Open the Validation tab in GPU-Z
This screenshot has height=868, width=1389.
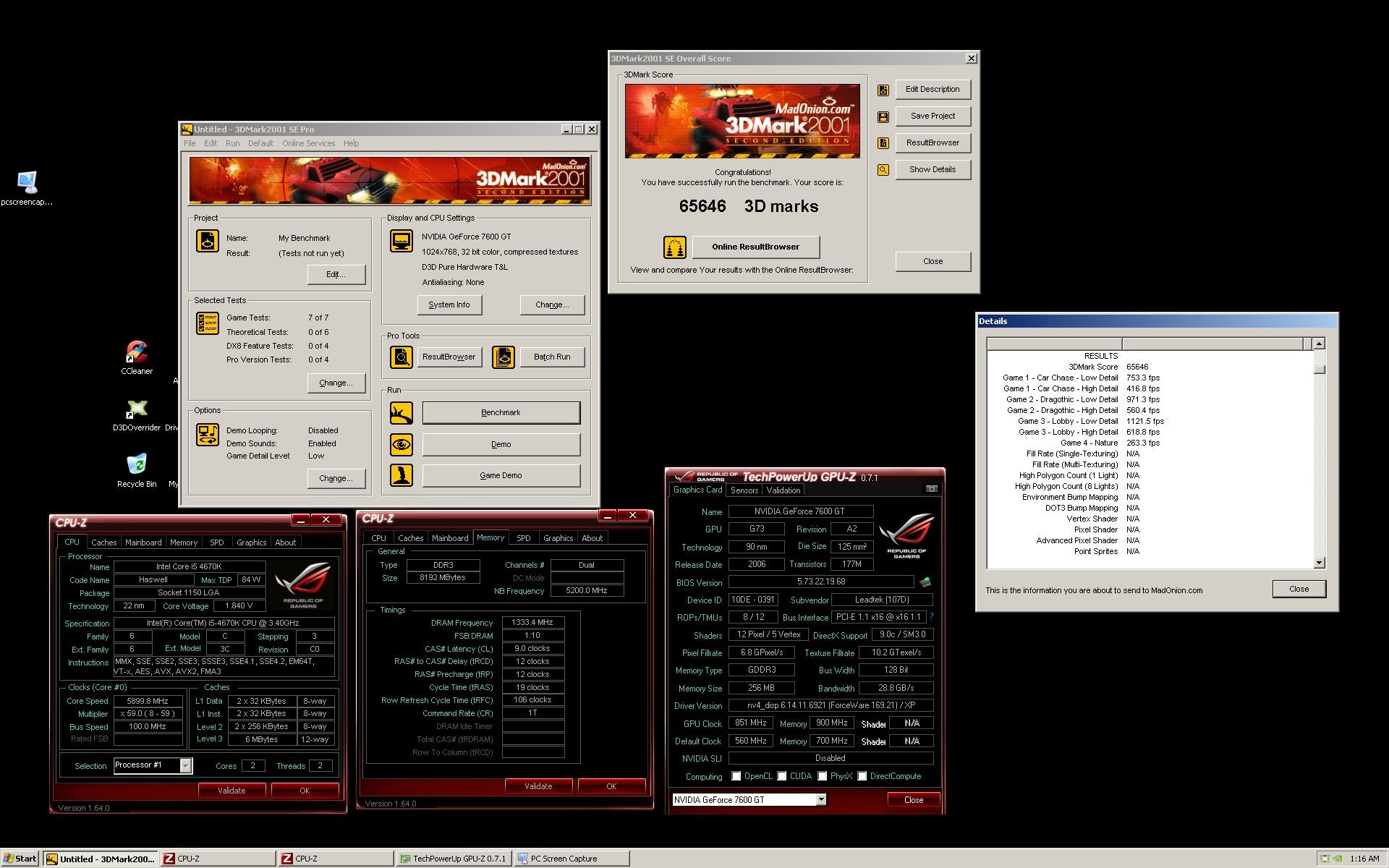(783, 490)
